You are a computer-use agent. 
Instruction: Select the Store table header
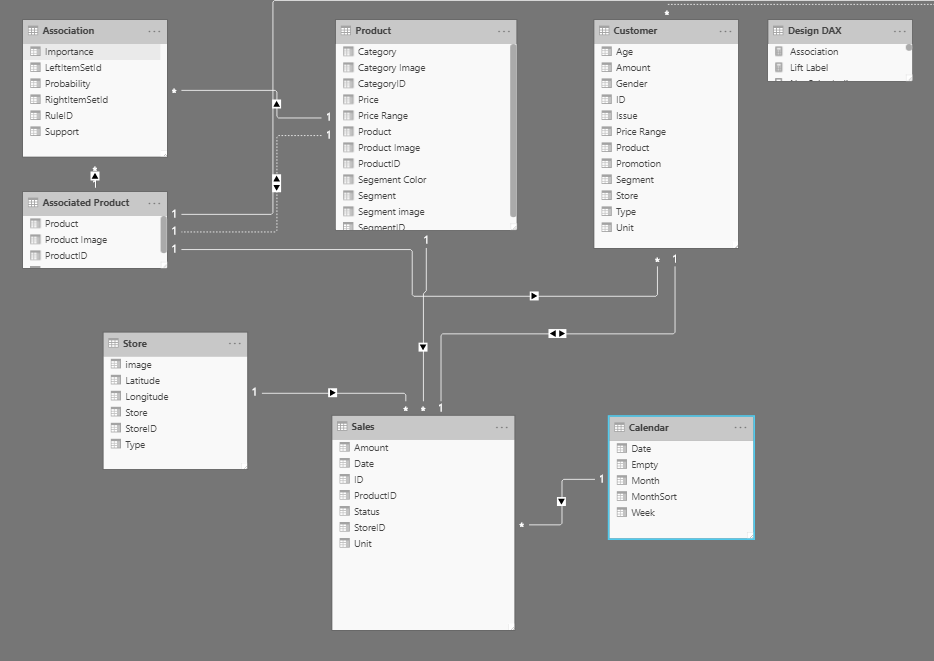click(135, 343)
